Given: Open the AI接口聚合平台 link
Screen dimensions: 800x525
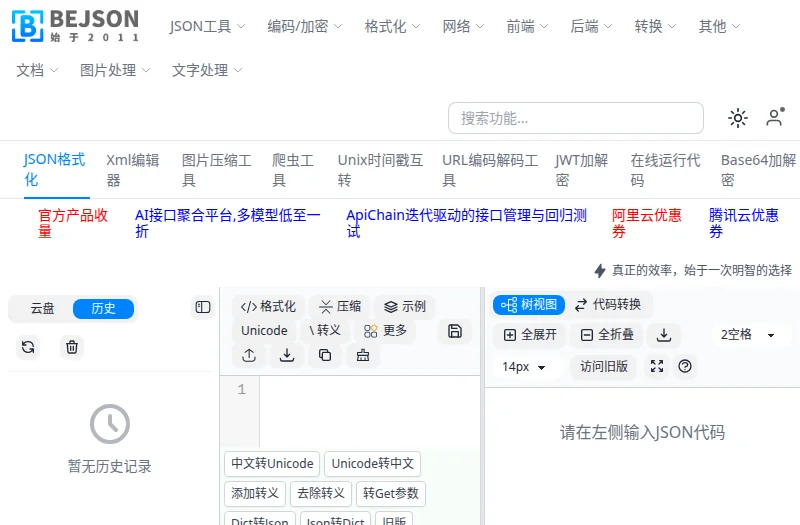Looking at the screenshot, I should tap(228, 223).
